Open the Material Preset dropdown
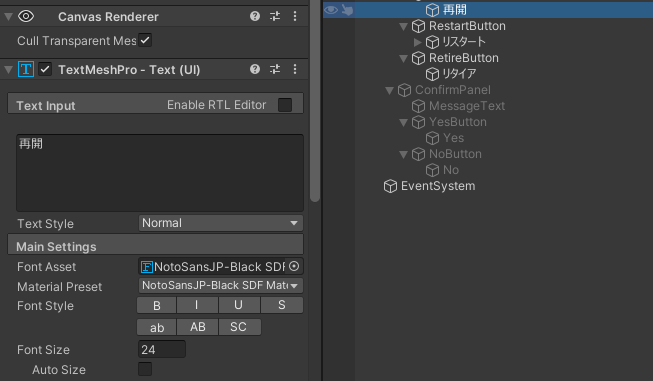The image size is (653, 381). [220, 286]
